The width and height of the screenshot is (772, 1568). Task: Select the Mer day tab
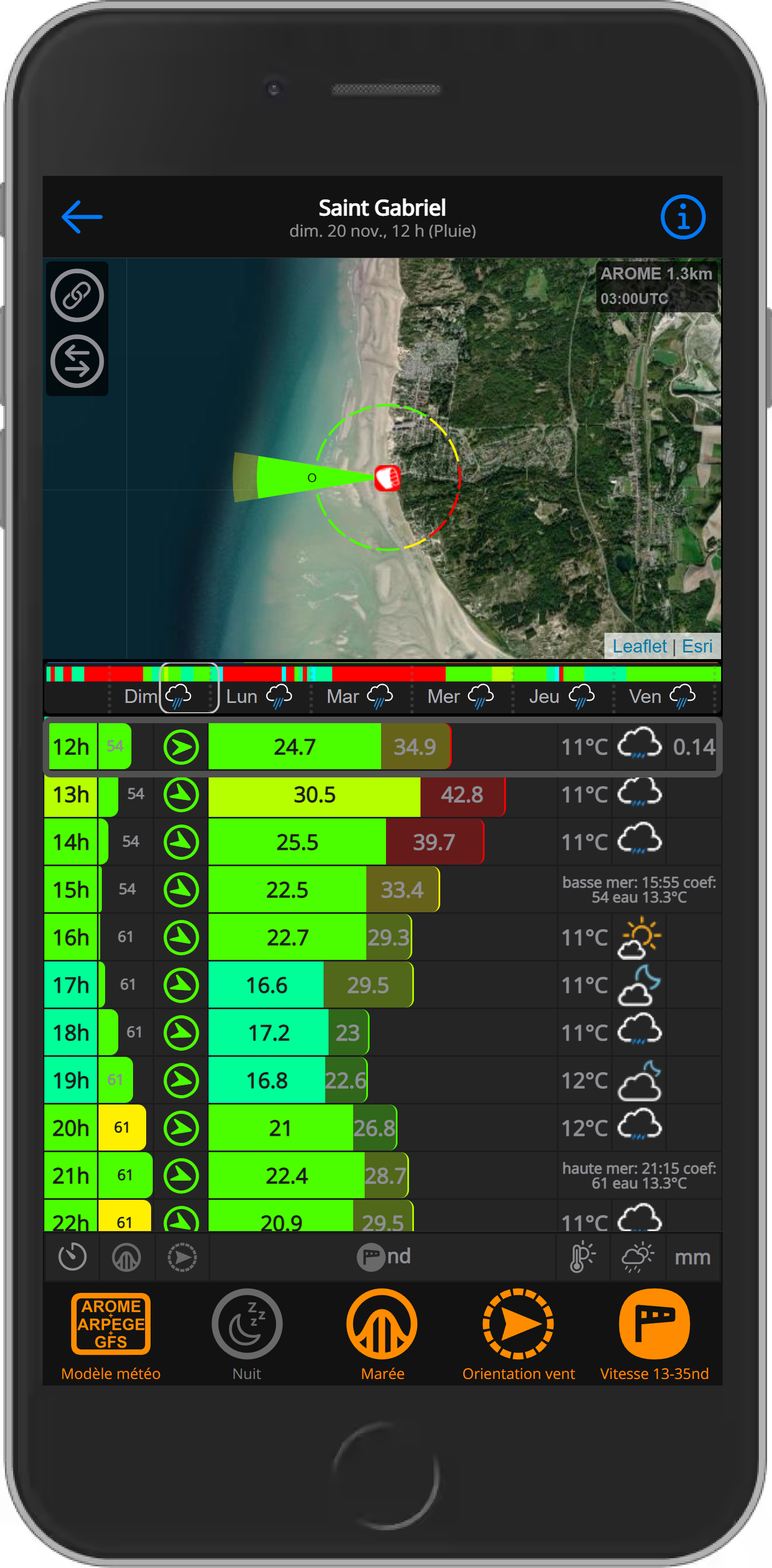460,696
